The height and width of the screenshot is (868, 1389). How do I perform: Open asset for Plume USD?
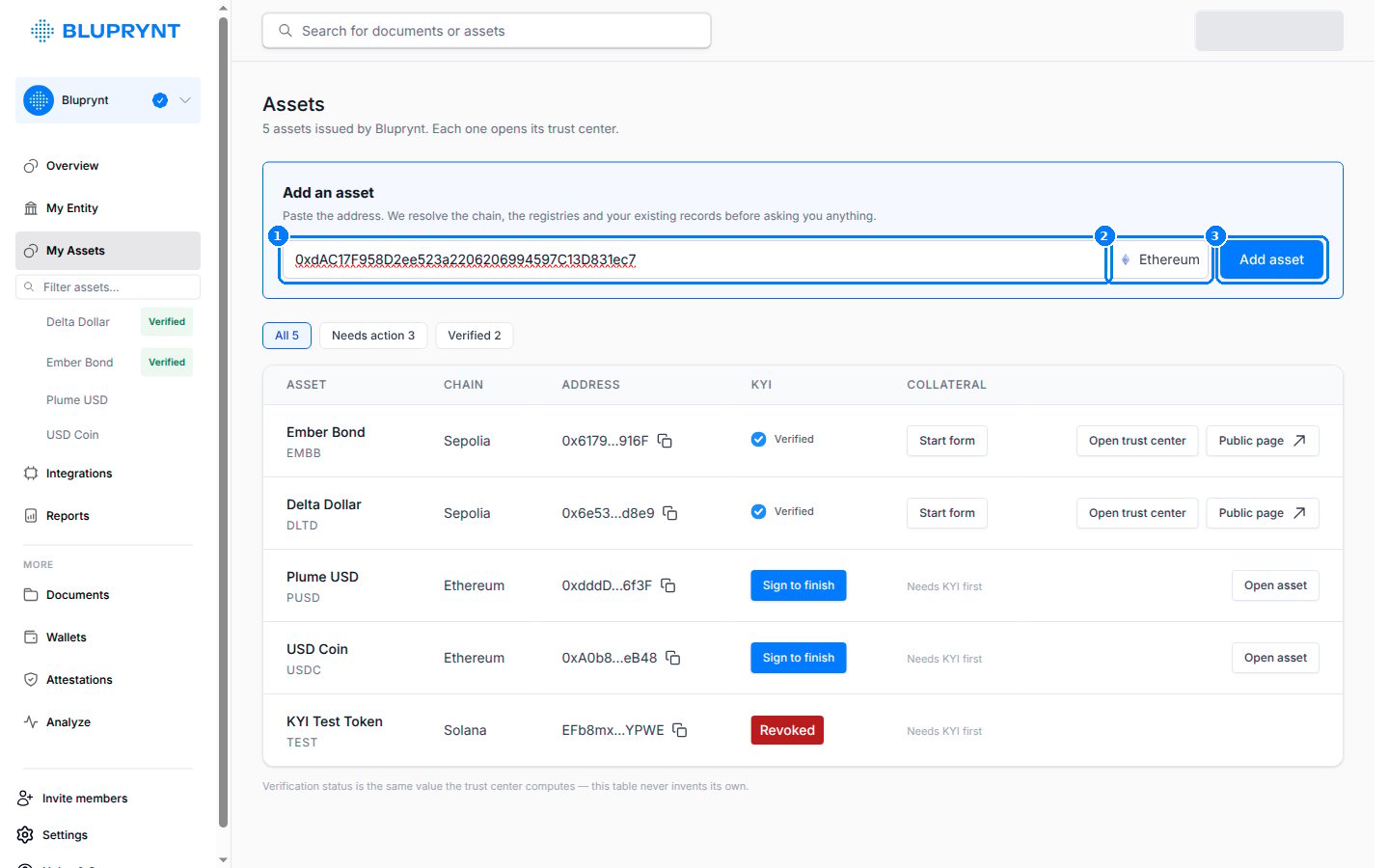pos(1275,585)
